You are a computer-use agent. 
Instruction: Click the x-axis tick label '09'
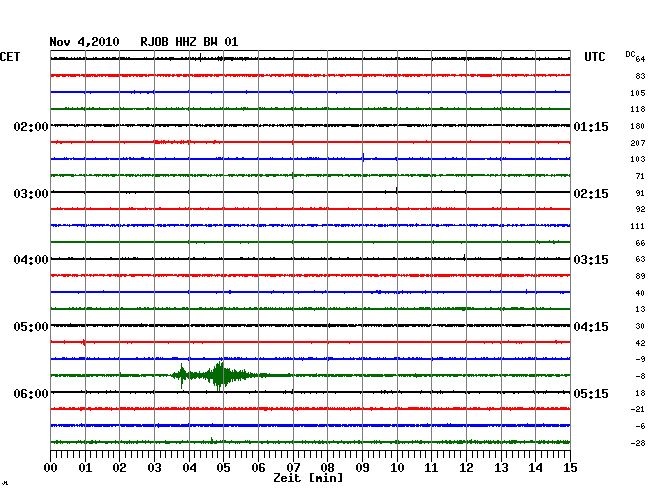(x=362, y=468)
